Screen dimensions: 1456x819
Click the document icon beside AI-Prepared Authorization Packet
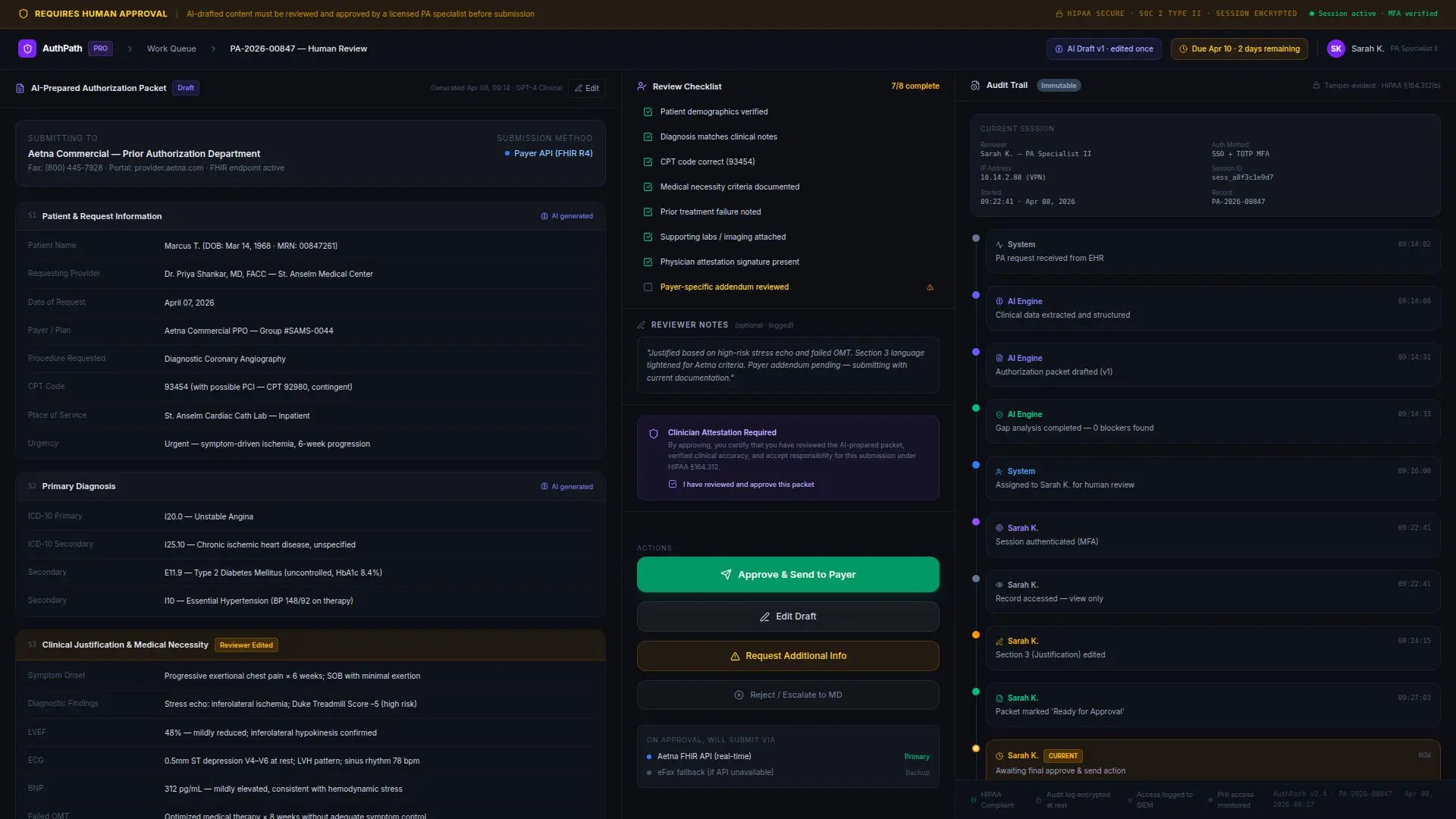pos(20,89)
